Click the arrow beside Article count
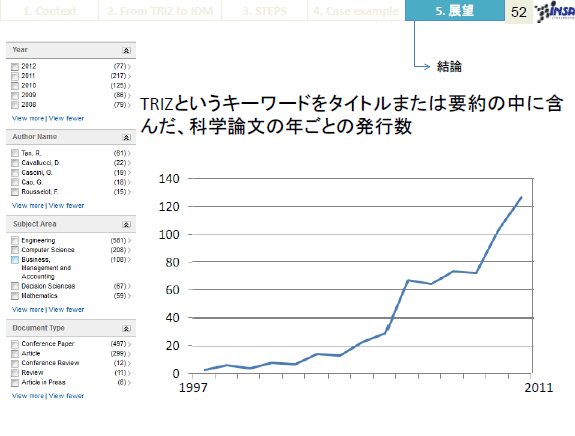 pyautogui.click(x=129, y=354)
